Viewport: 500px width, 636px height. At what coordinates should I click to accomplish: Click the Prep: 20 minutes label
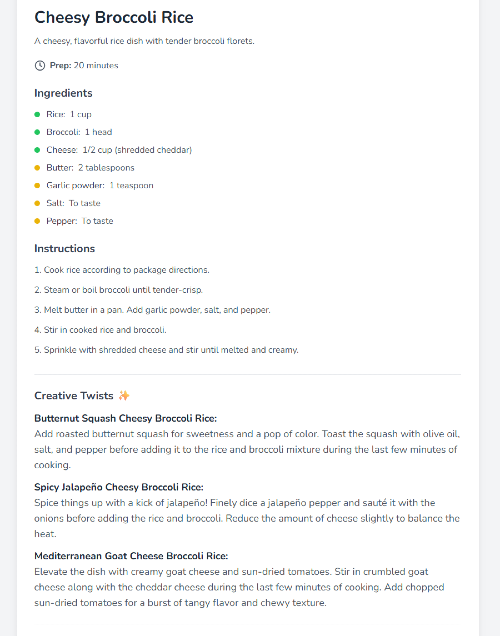(x=84, y=65)
